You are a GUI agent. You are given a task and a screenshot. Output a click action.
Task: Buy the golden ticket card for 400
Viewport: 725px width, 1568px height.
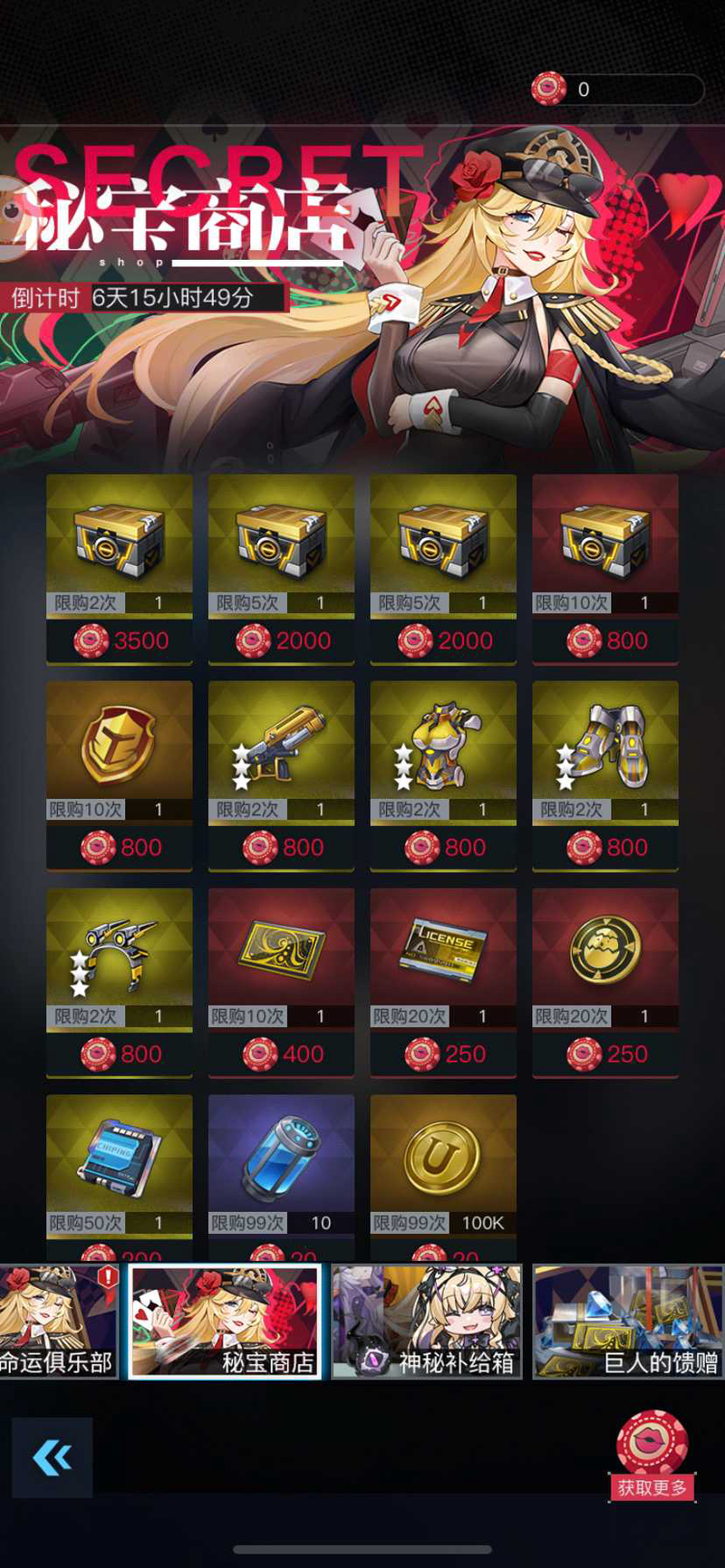click(281, 982)
